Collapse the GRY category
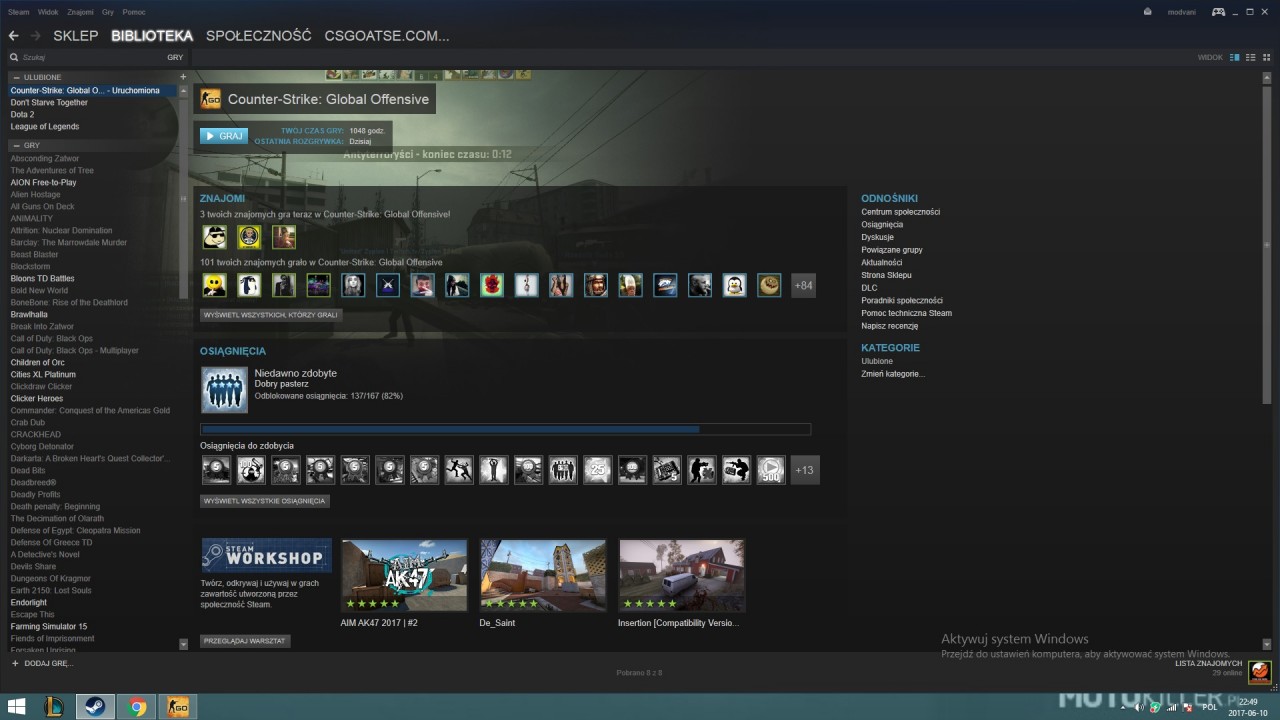Screen dimensions: 1280x720 pyautogui.click(x=16, y=145)
